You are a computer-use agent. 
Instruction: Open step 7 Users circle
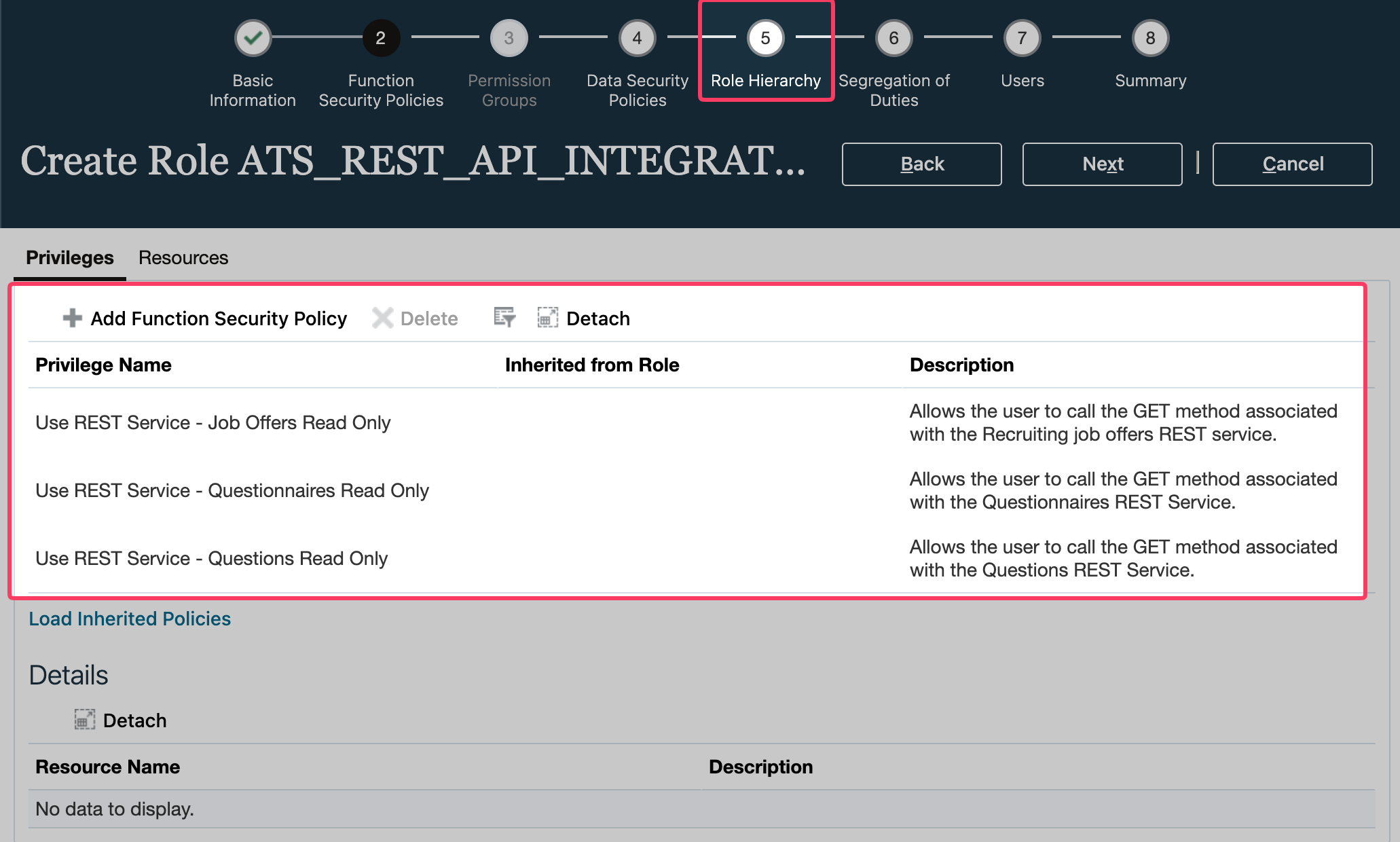[x=1022, y=38]
